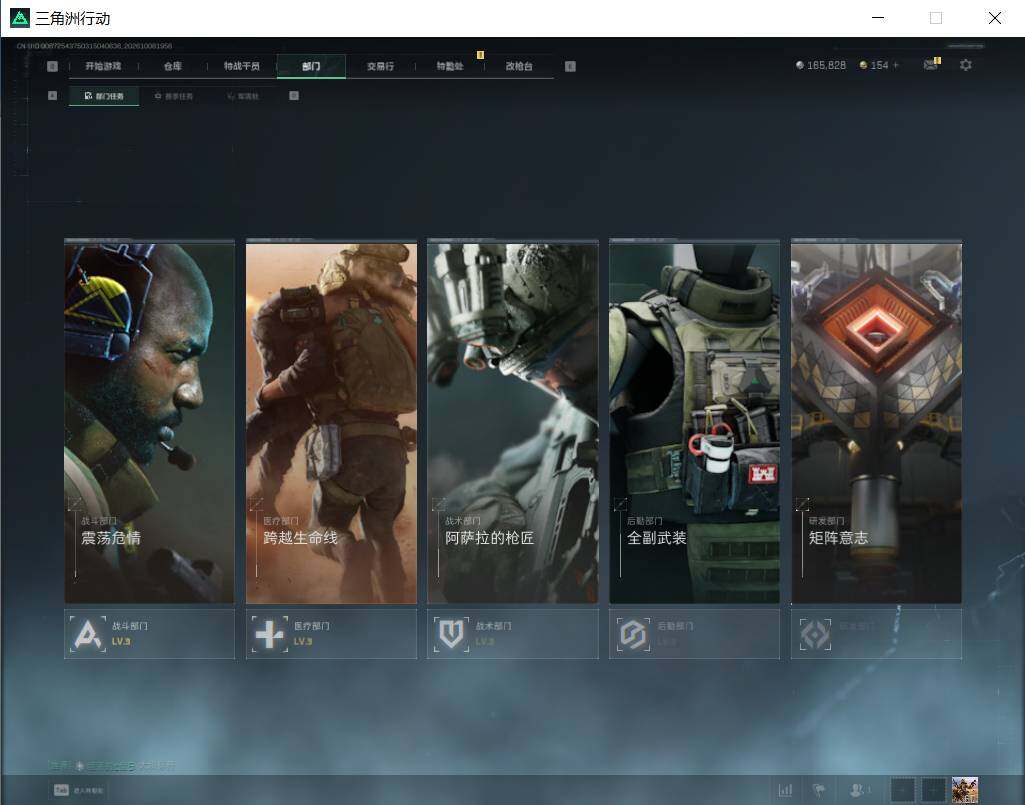Image resolution: width=1025 pixels, height=805 pixels.
Task: Open the friends list icon
Action: (858, 790)
